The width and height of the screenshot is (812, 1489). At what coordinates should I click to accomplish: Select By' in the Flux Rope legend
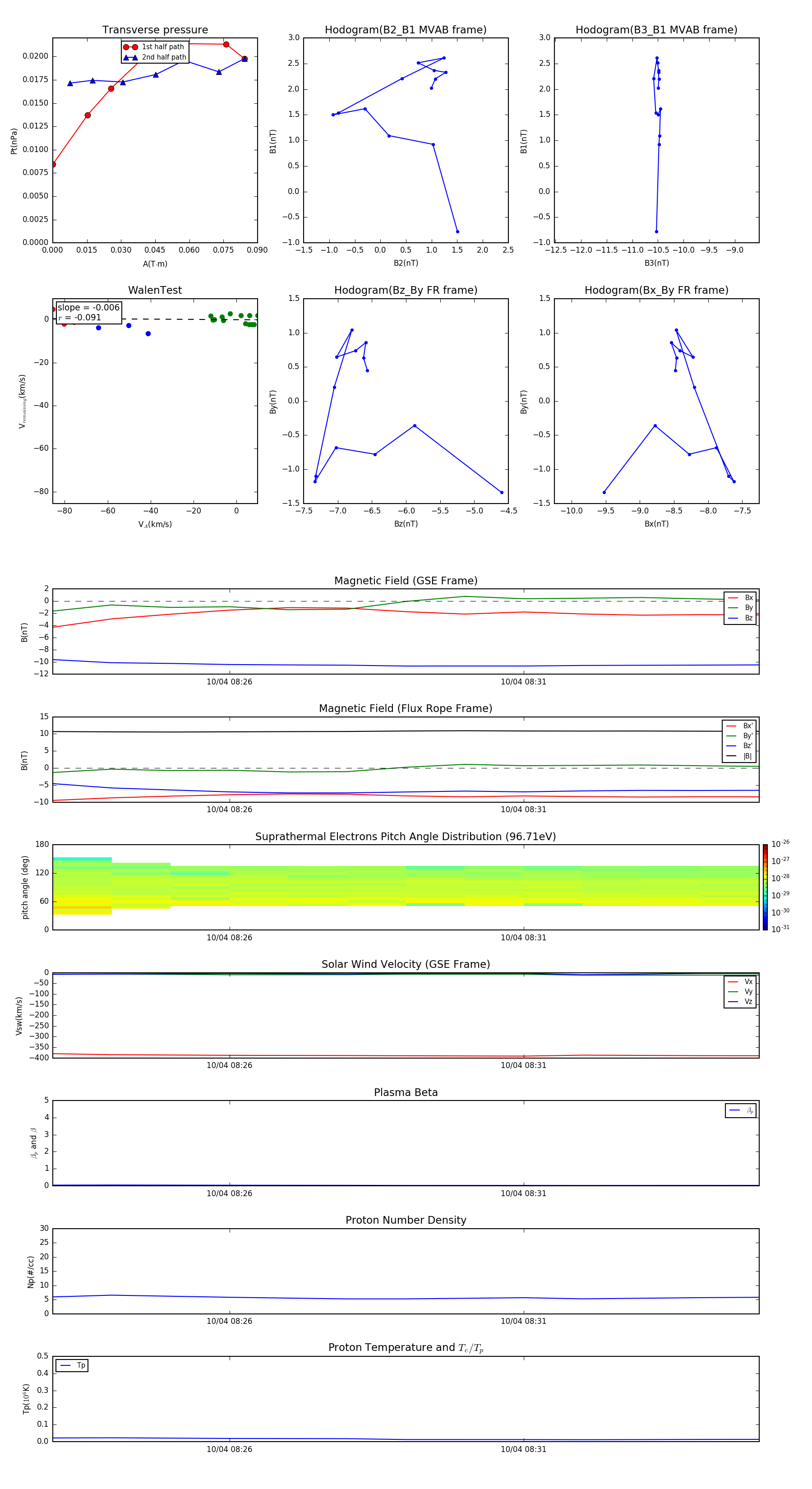[739, 736]
